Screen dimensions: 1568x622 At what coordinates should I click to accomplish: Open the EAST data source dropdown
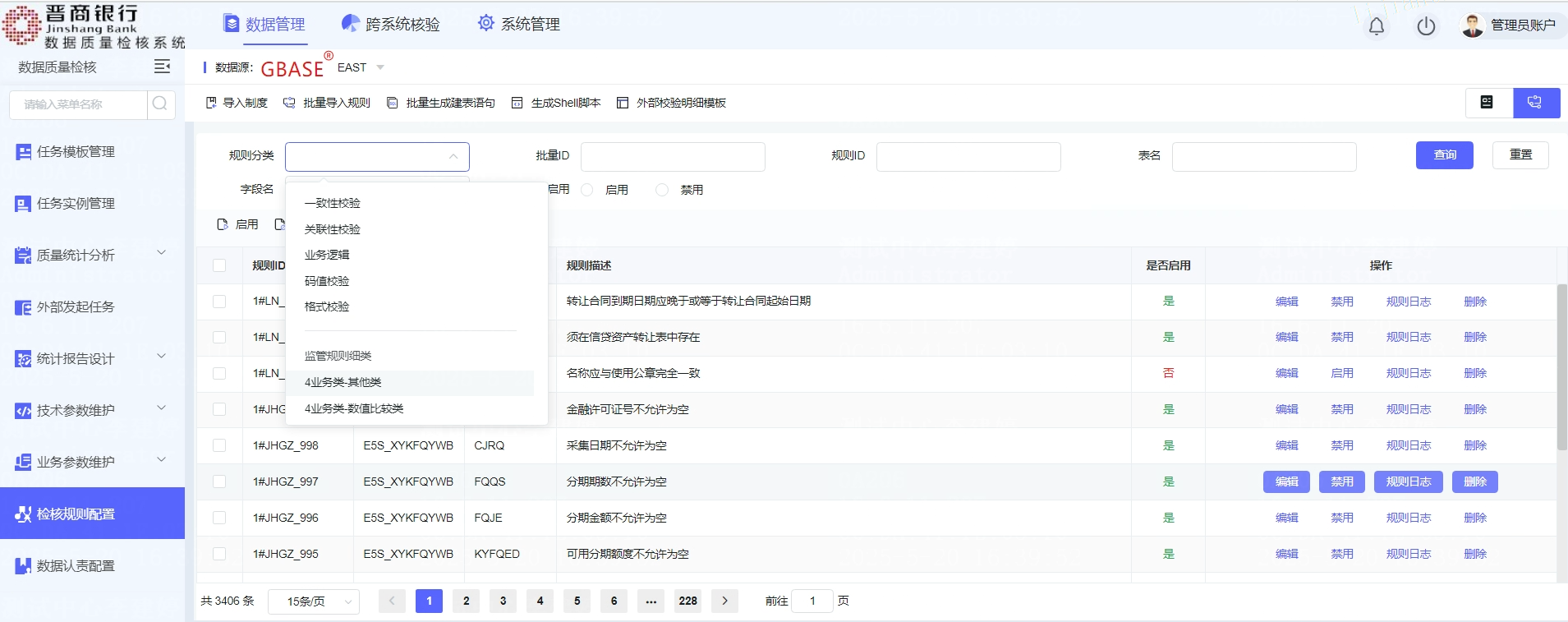pyautogui.click(x=361, y=67)
